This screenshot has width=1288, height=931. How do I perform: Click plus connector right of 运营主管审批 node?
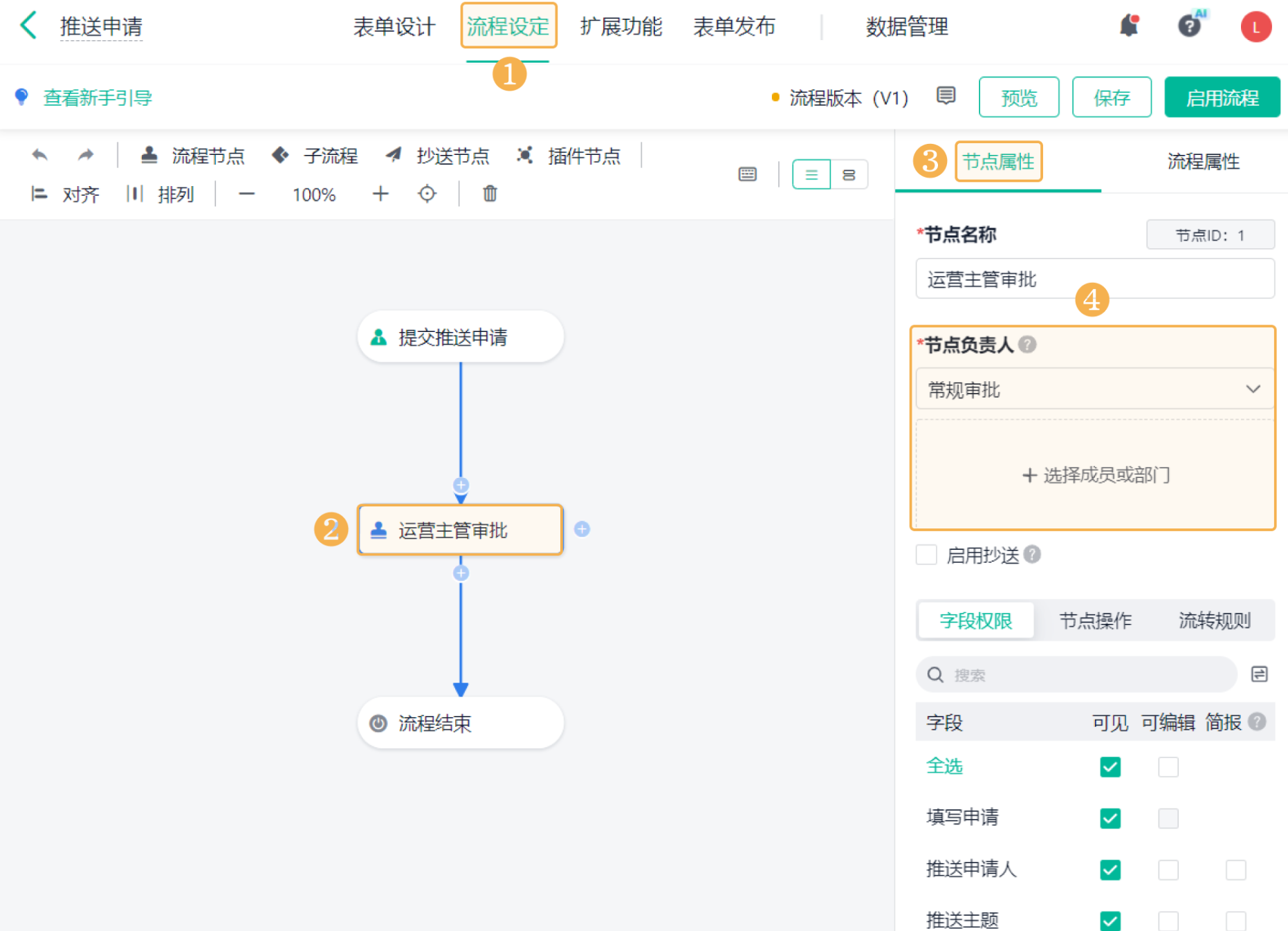[582, 529]
